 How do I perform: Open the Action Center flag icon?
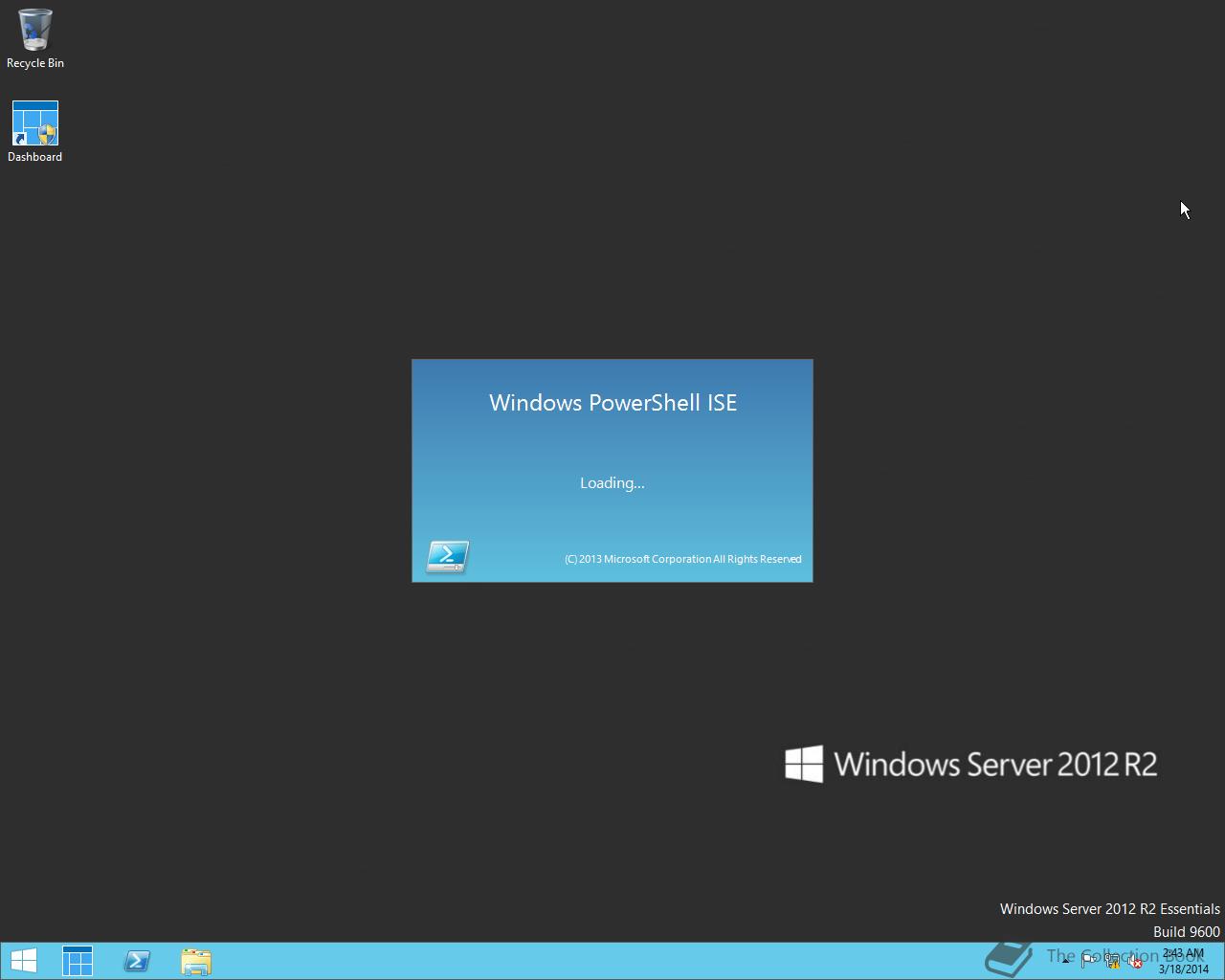click(x=1089, y=961)
